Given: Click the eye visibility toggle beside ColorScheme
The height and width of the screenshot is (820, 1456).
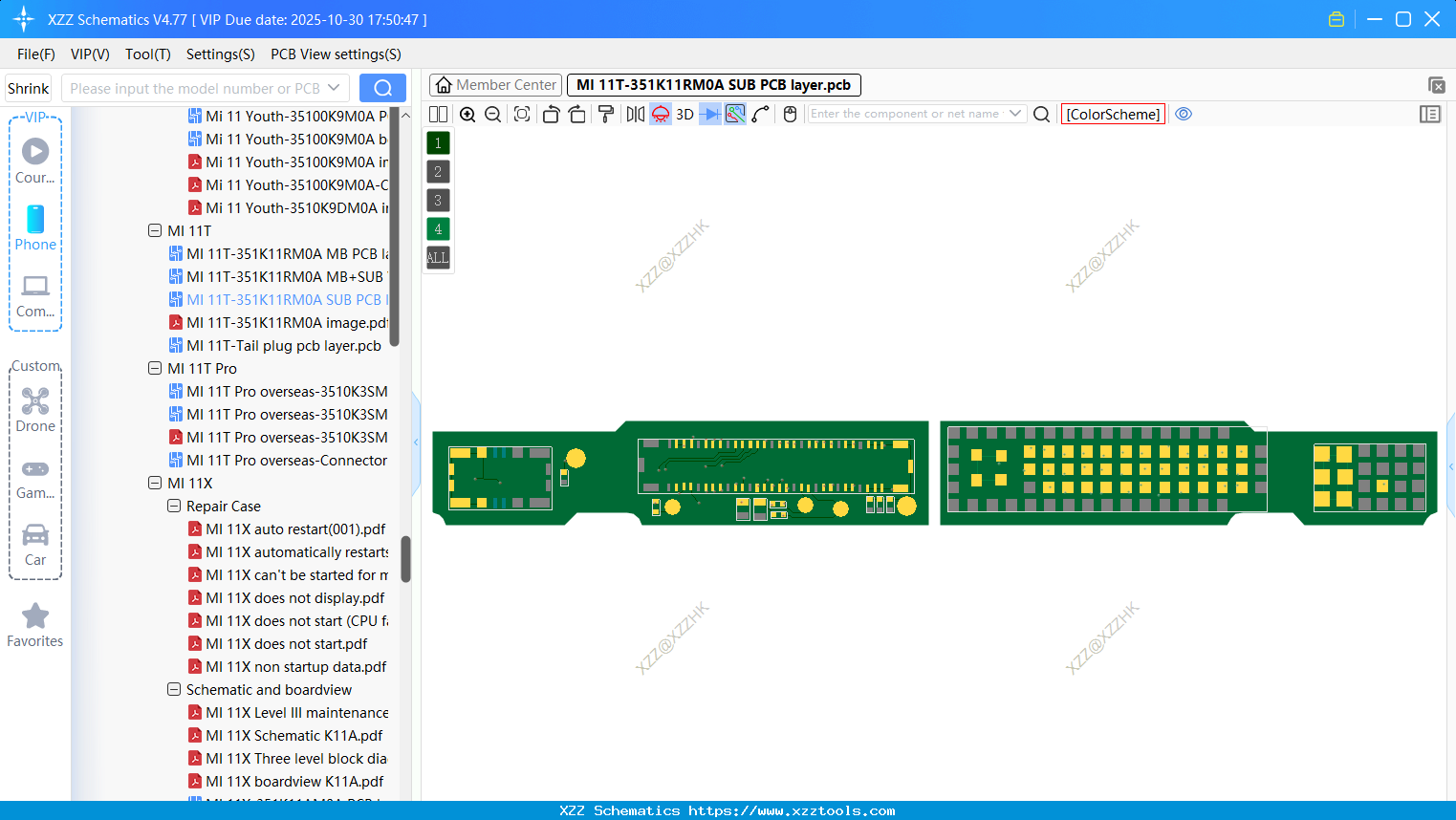Looking at the screenshot, I should click(x=1184, y=114).
